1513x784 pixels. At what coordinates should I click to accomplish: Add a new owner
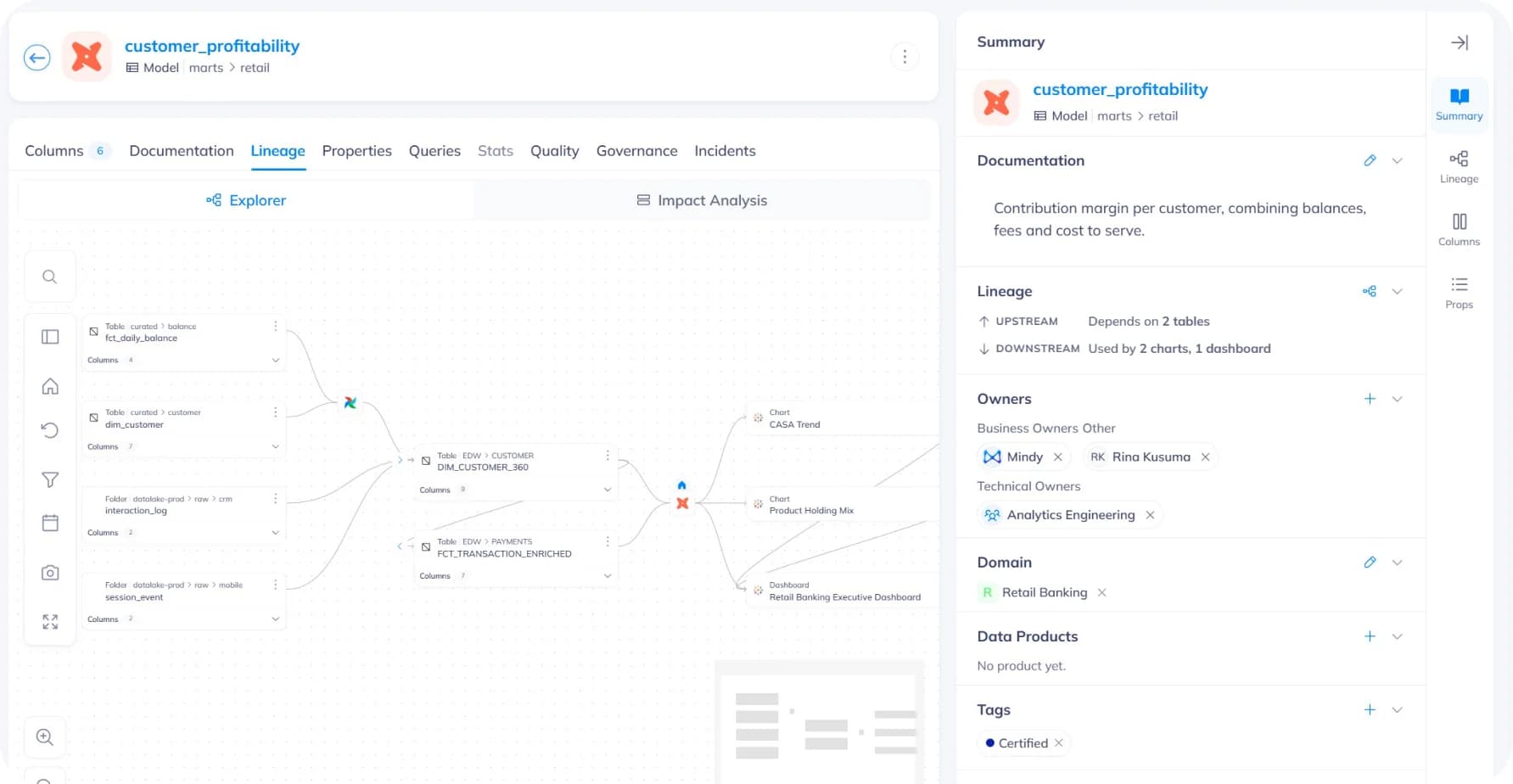(1370, 399)
